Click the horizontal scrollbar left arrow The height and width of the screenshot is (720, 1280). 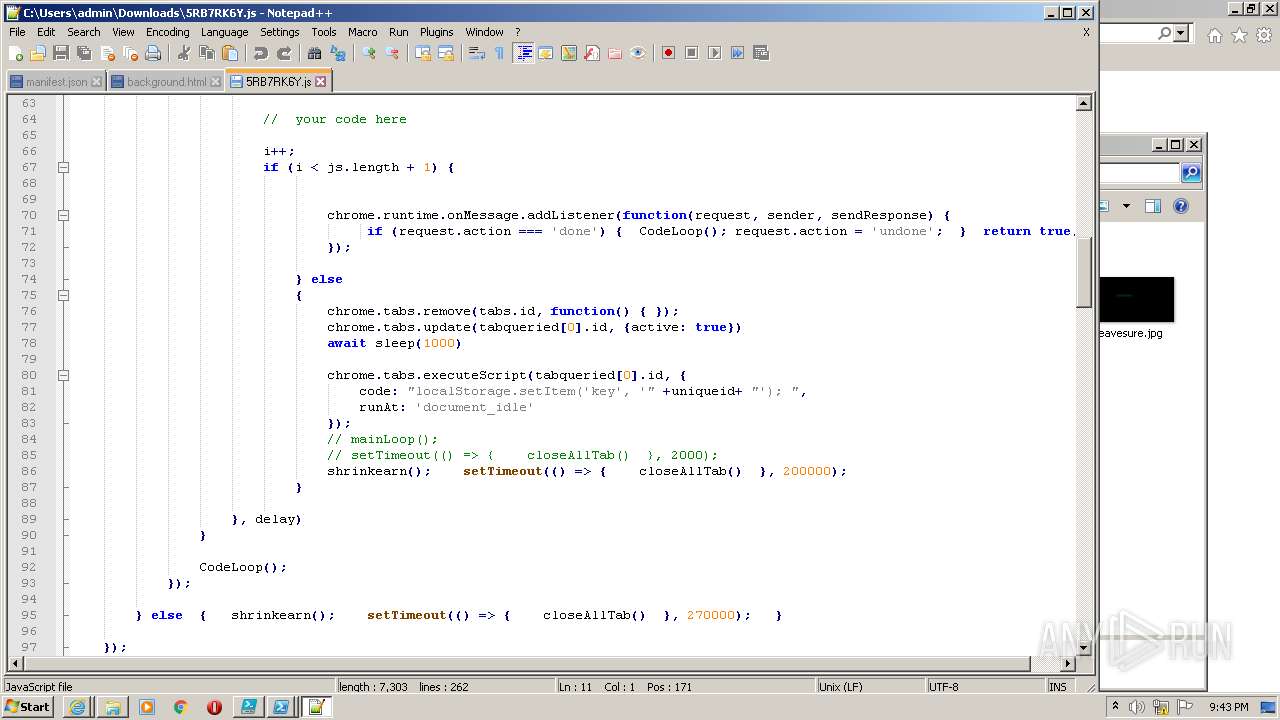click(16, 664)
